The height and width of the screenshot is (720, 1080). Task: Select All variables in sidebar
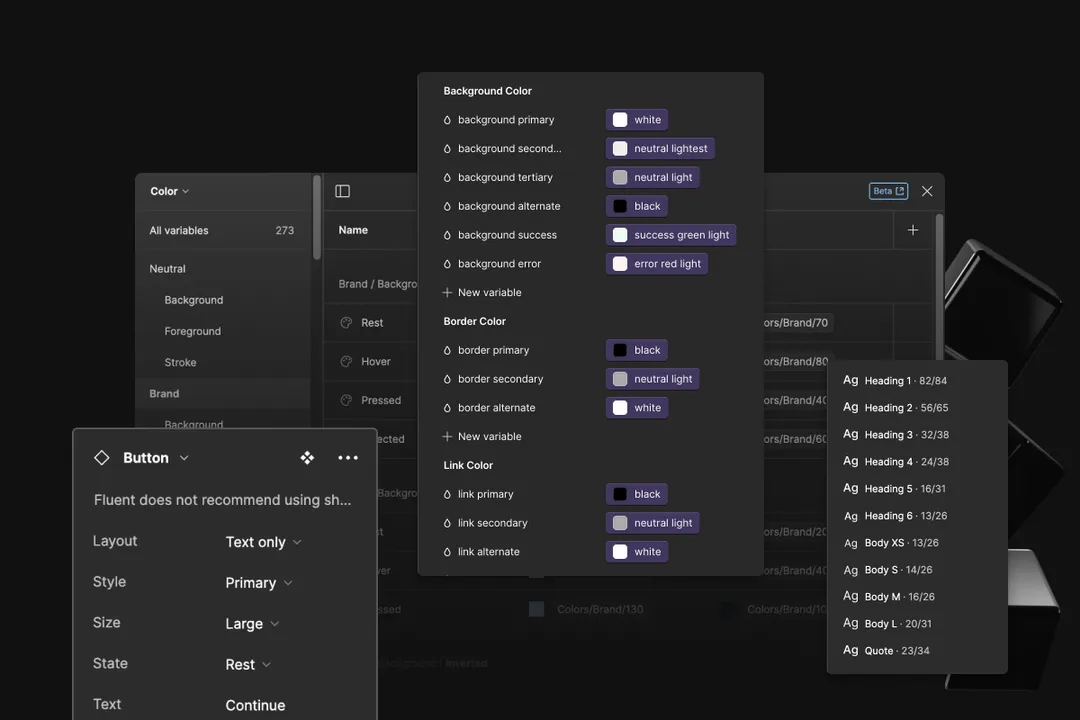pyautogui.click(x=222, y=230)
